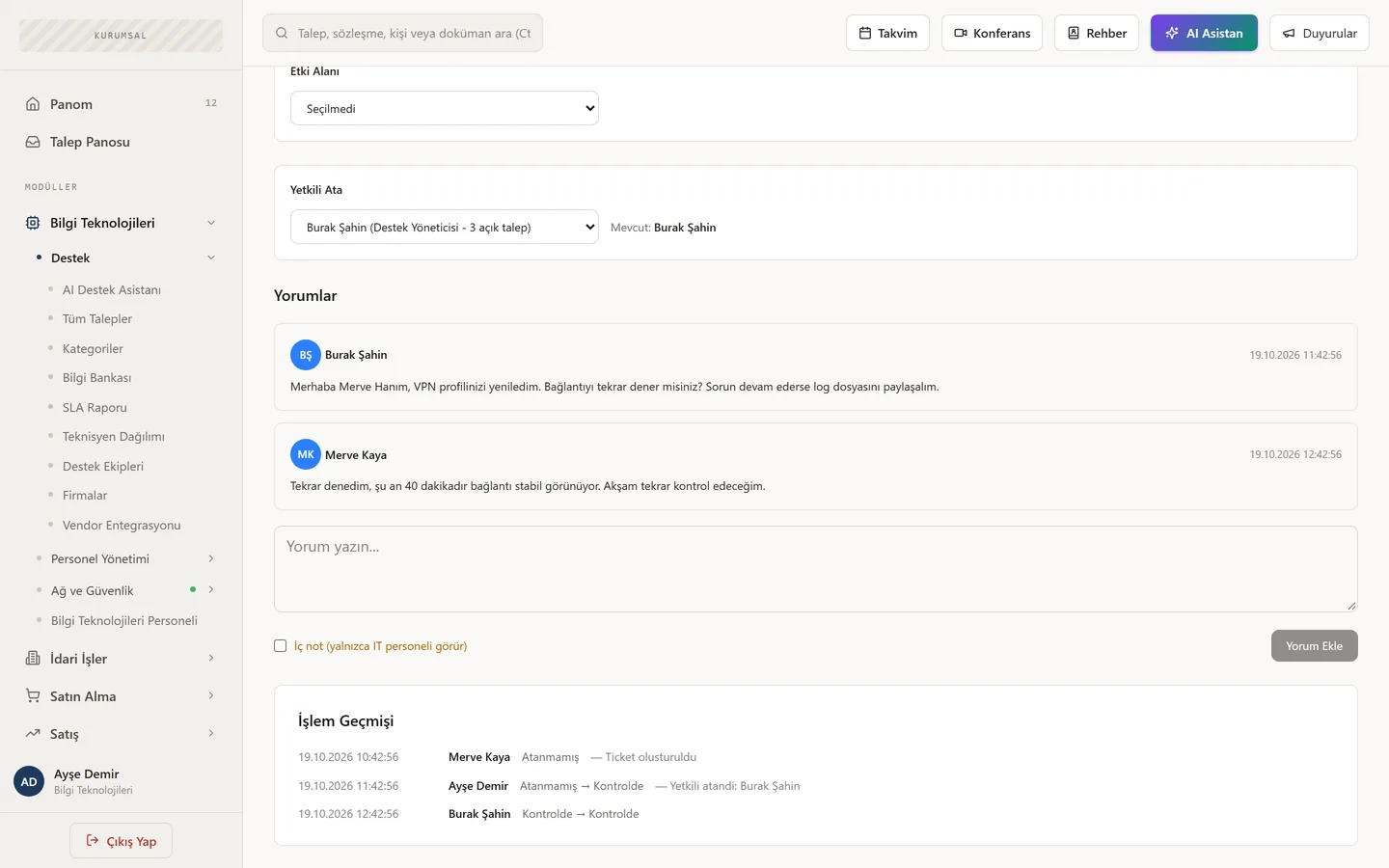This screenshot has width=1389, height=868.
Task: Select Bilgi Bankası in sidebar
Action: click(x=96, y=378)
